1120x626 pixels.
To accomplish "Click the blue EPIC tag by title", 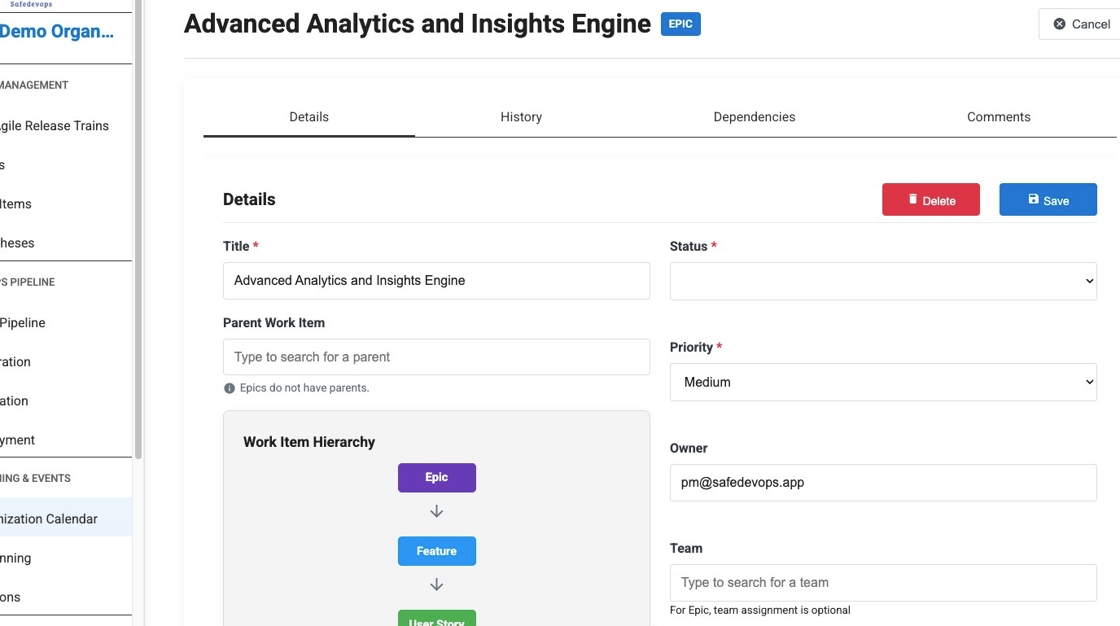I will (x=680, y=24).
